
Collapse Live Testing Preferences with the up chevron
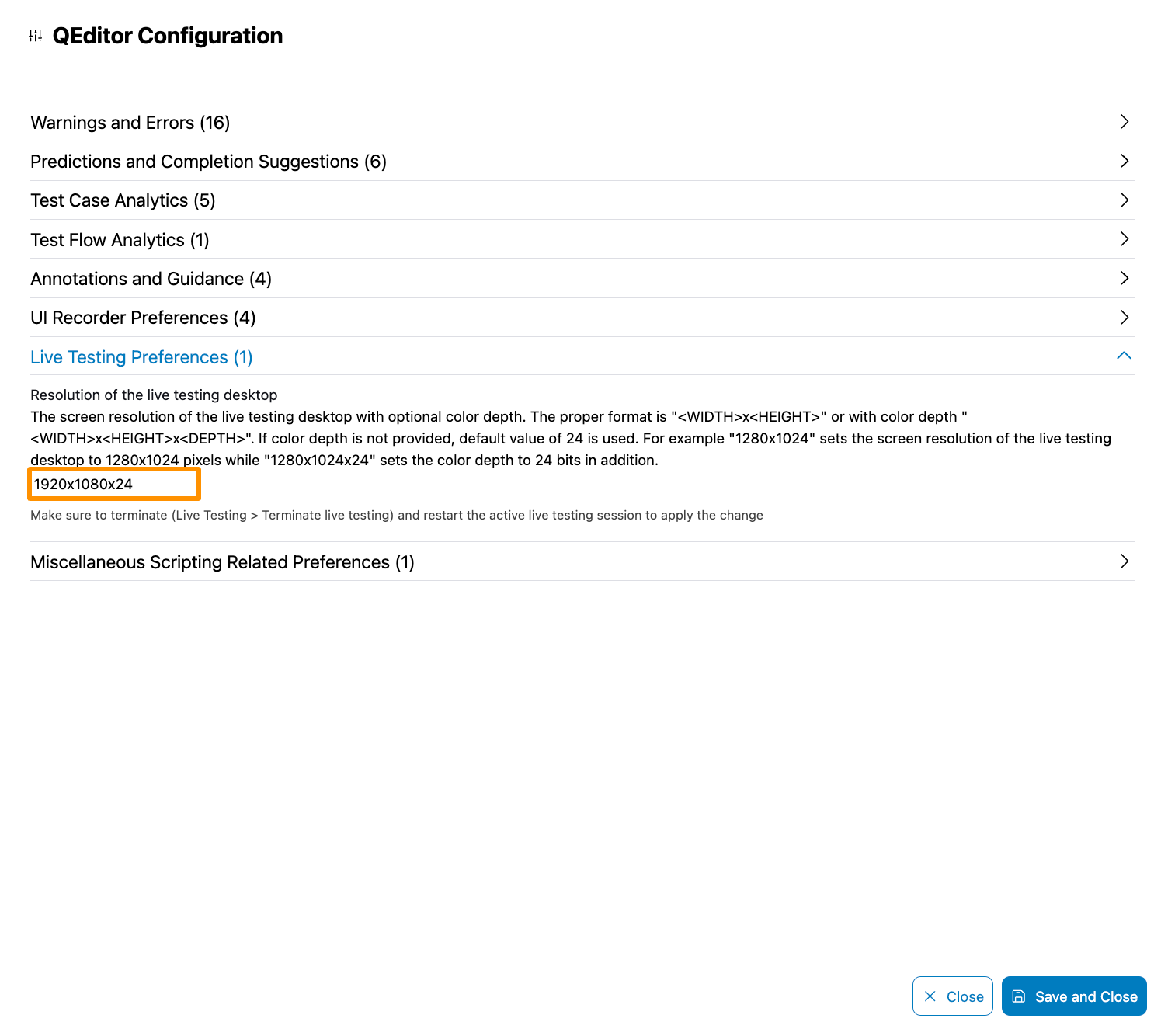pyautogui.click(x=1124, y=356)
